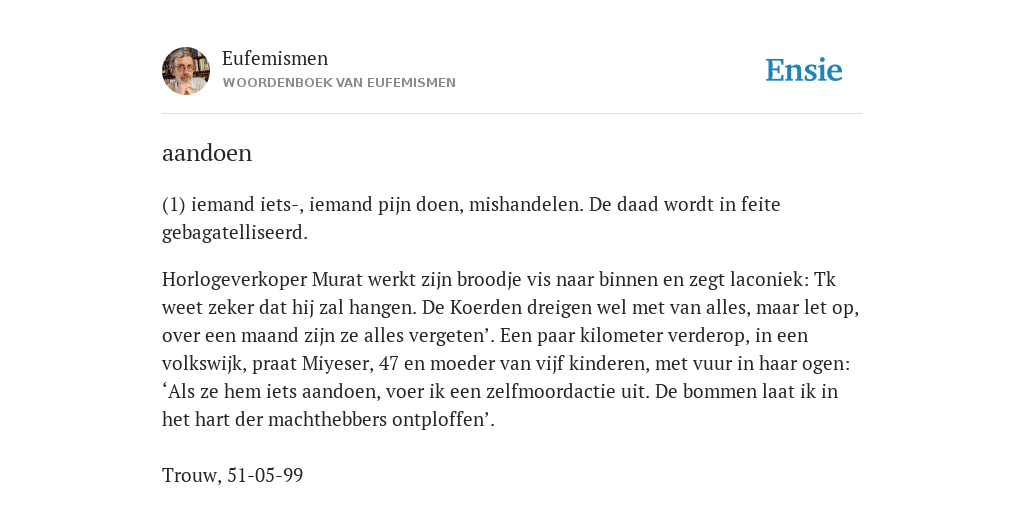Click the aandoen entry heading
The height and width of the screenshot is (512, 1024).
point(207,153)
